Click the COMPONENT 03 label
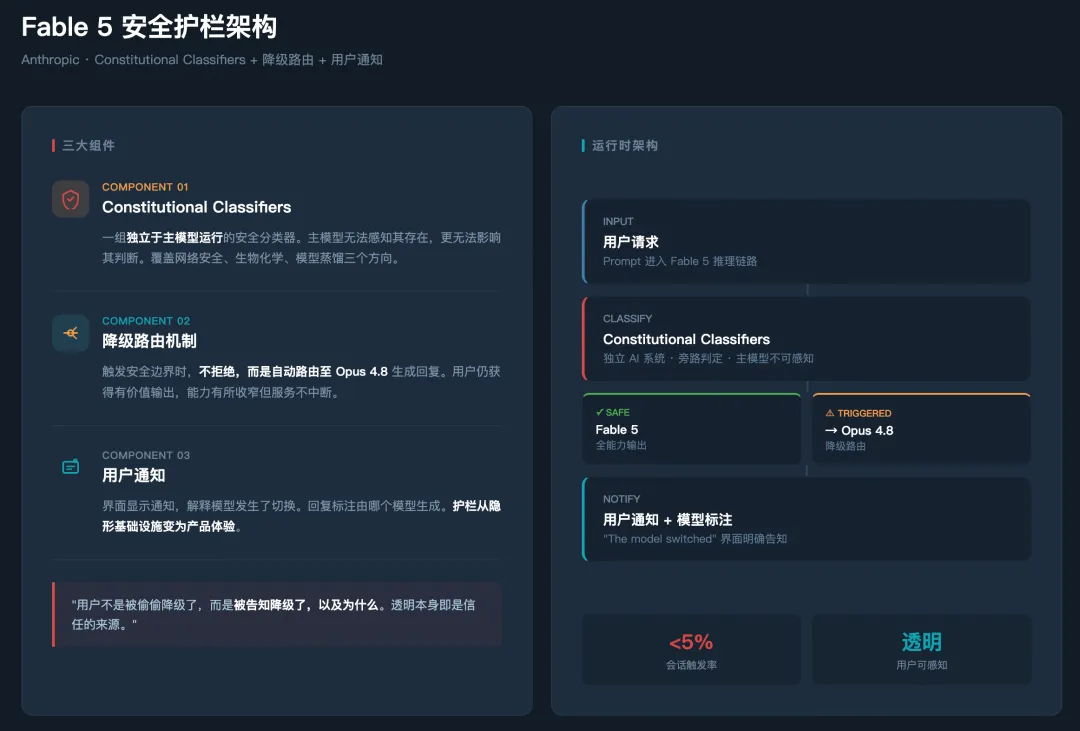 146,455
